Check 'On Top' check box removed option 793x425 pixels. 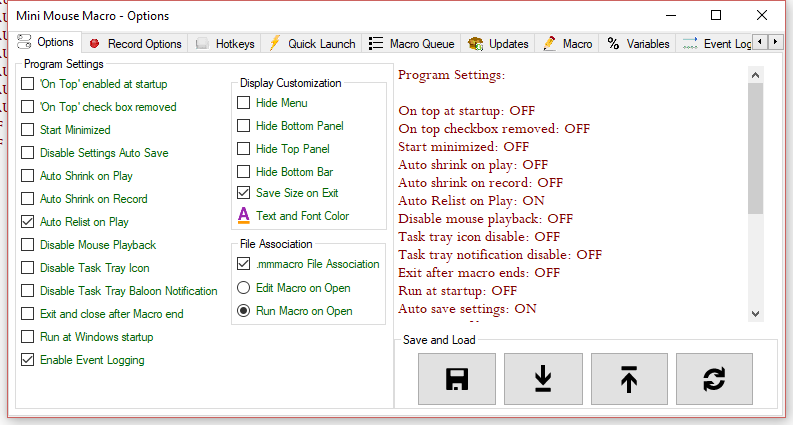point(27,107)
